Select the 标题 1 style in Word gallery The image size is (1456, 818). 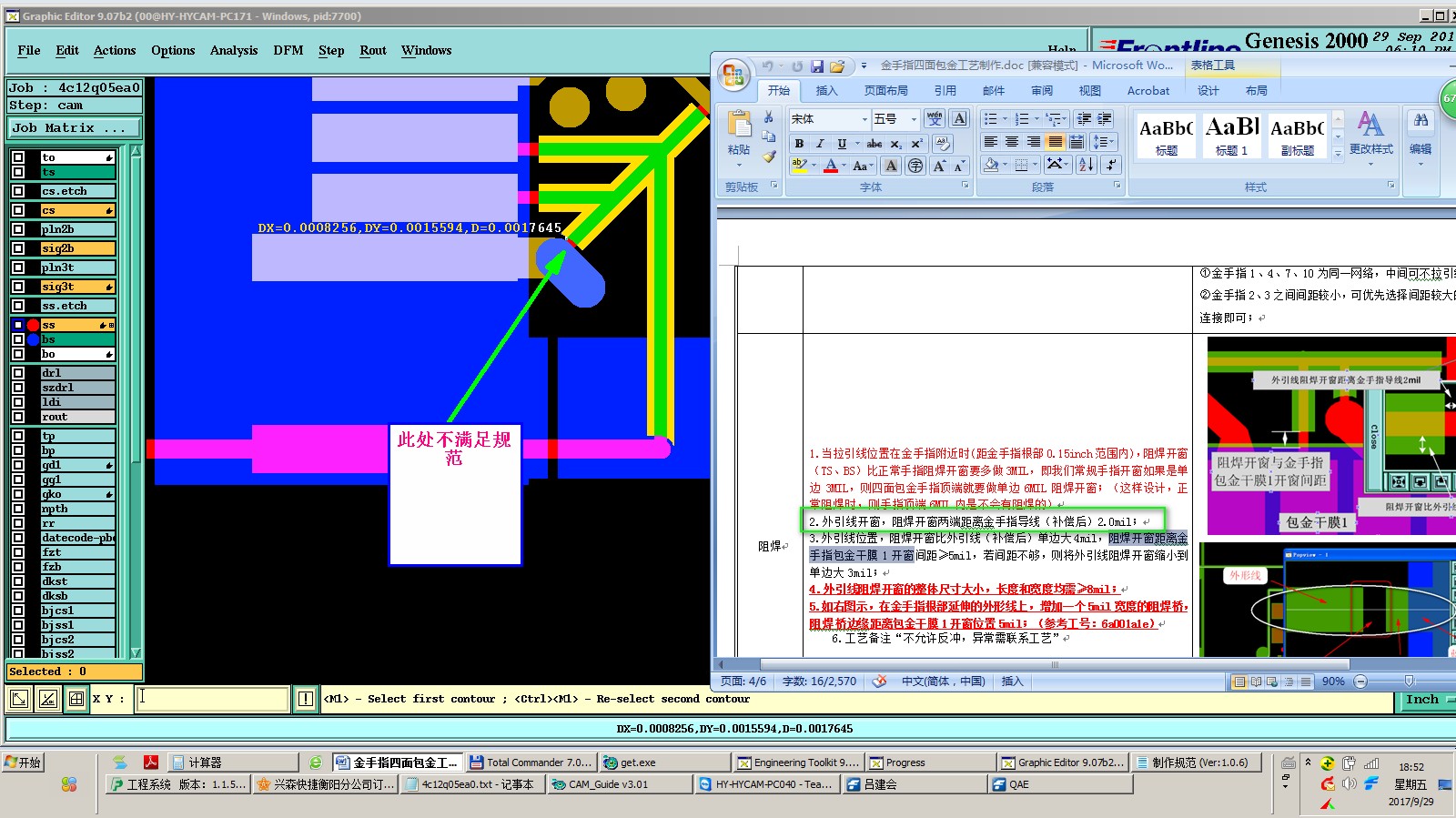pos(1231,136)
